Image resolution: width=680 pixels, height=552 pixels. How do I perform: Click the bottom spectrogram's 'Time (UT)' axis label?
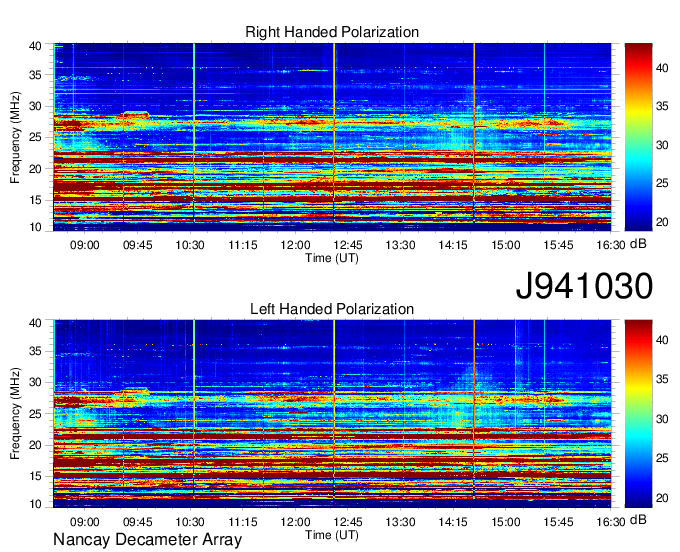(332, 535)
